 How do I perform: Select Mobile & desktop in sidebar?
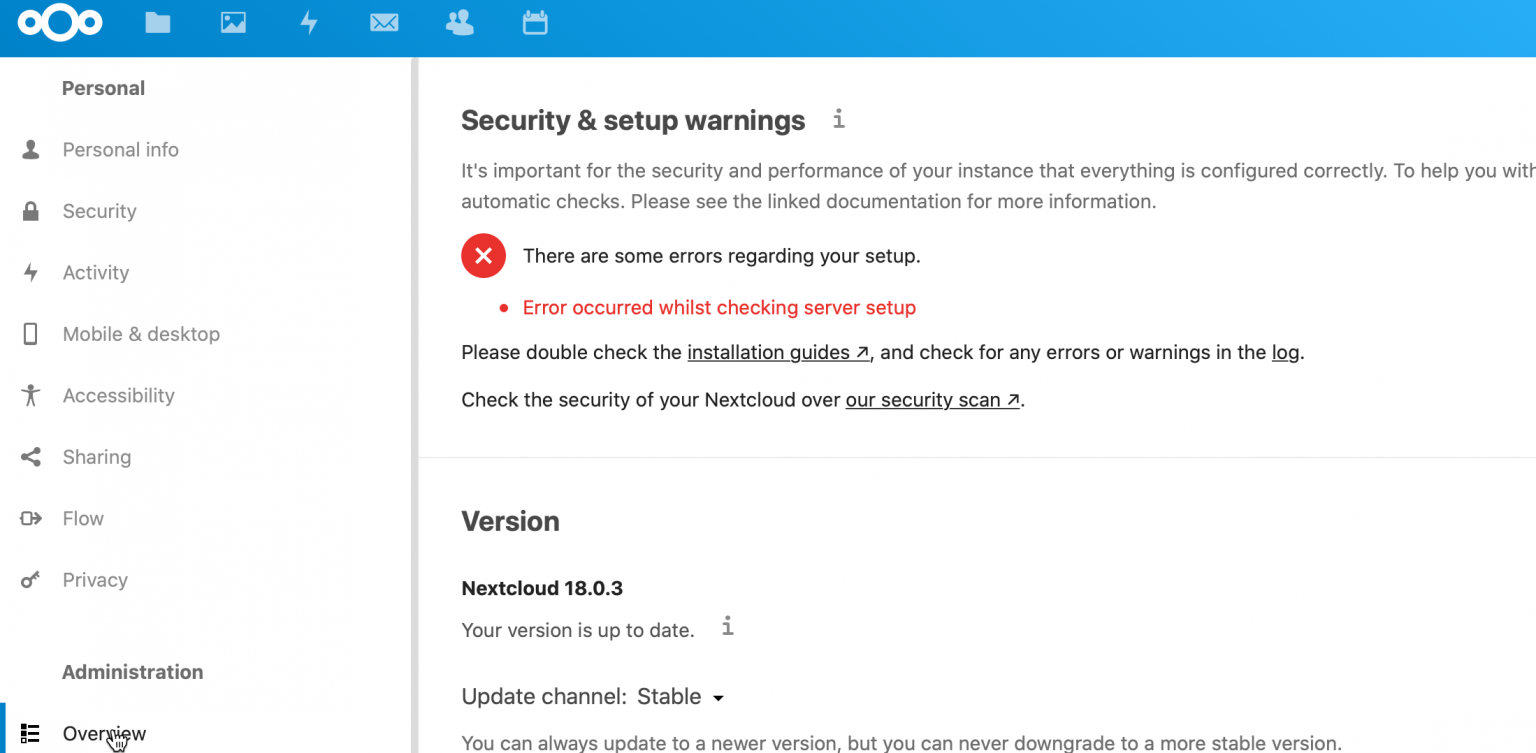[x=141, y=334]
